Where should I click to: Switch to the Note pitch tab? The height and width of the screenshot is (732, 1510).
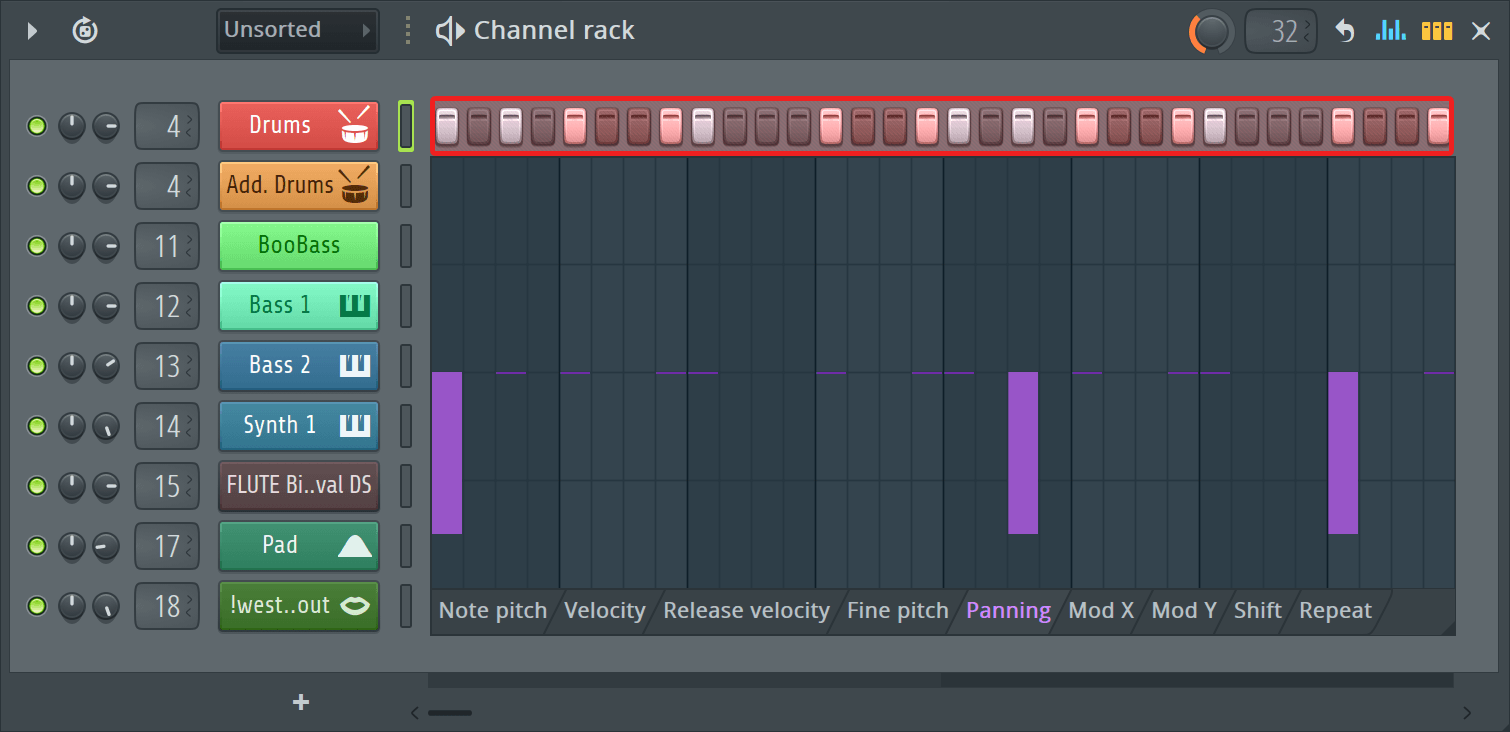click(493, 611)
